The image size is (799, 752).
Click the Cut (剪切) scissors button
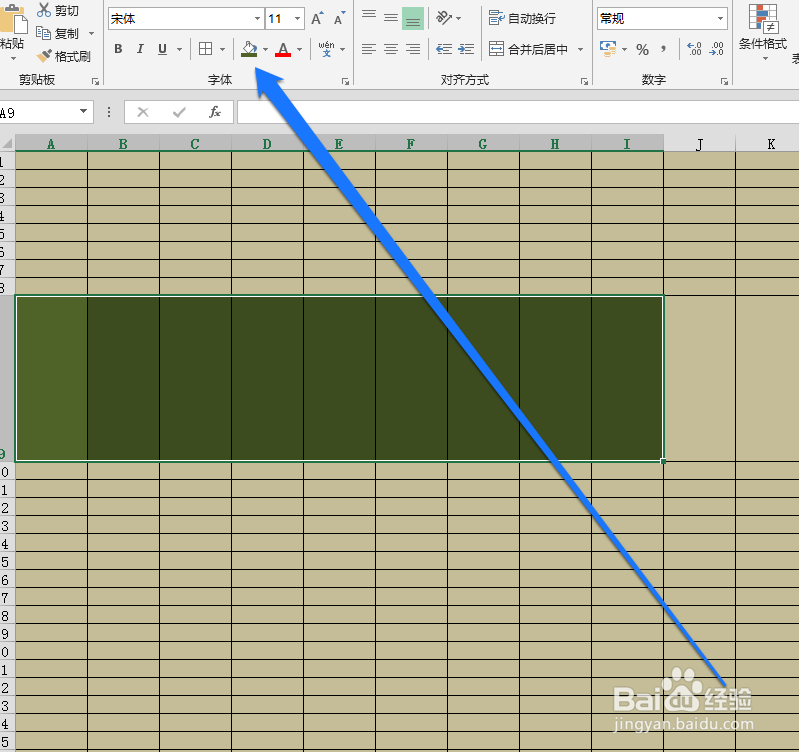[x=58, y=10]
